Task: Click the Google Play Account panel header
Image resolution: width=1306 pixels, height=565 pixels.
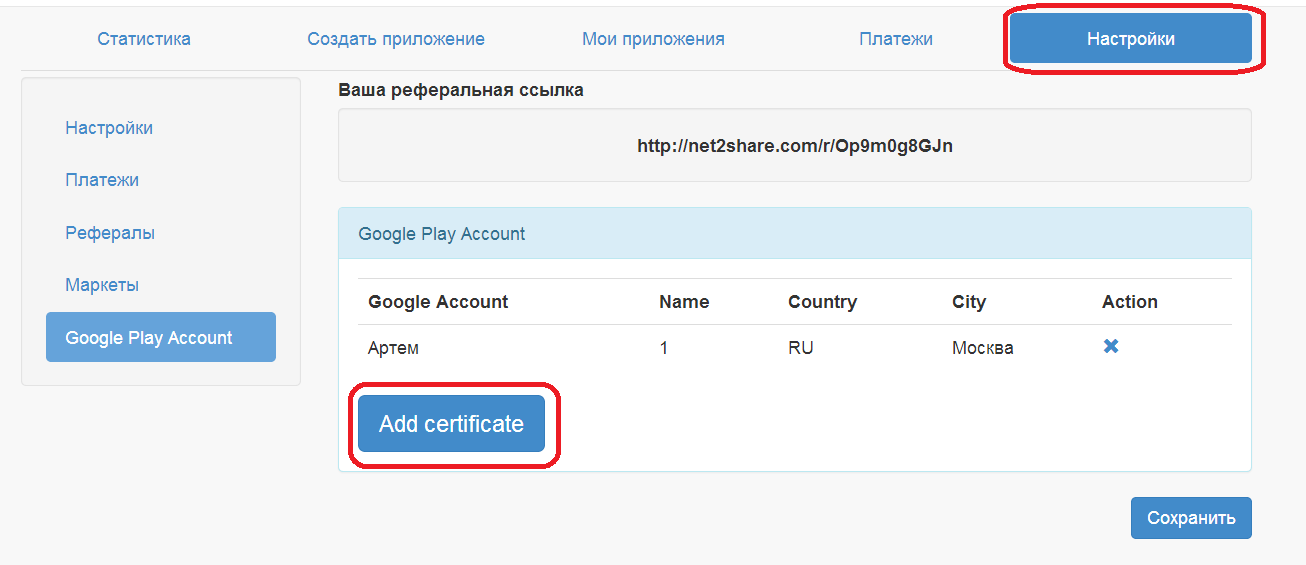Action: coord(795,234)
